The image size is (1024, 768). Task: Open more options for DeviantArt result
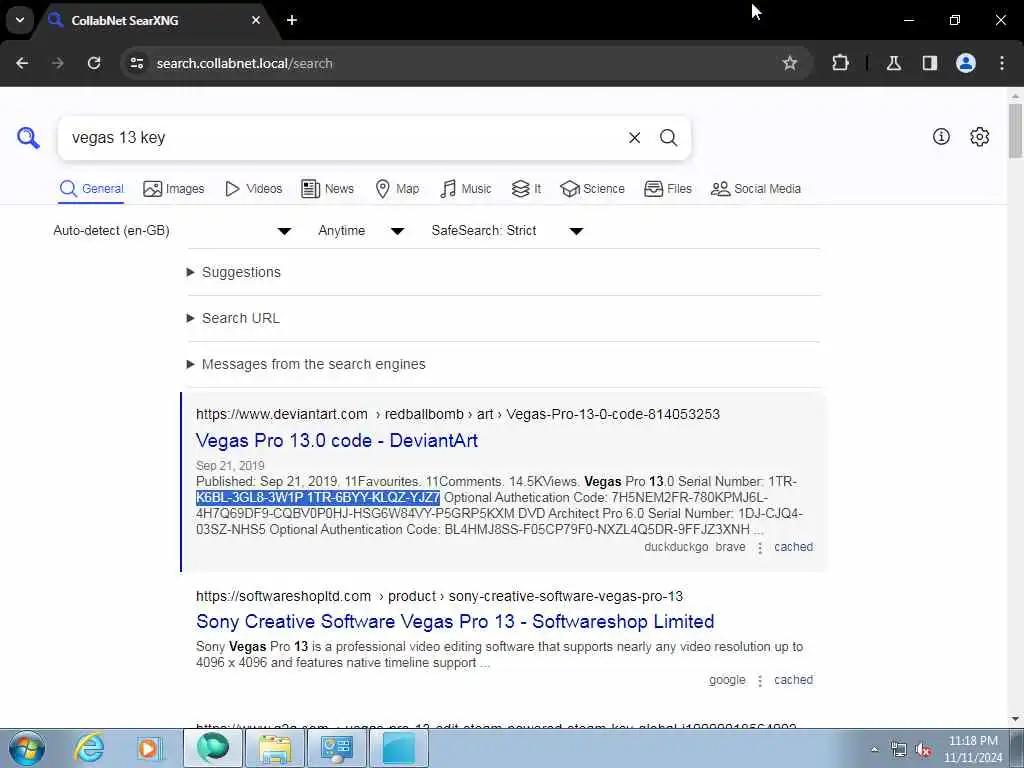pos(760,548)
